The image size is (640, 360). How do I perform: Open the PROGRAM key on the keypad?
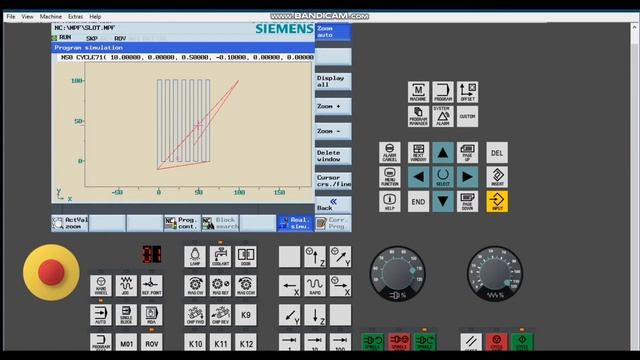tap(443, 92)
